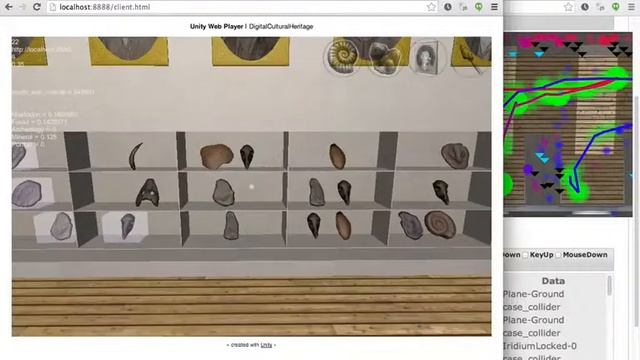This screenshot has height=360, width=640.
Task: Click the browser forward arrow
Action: tap(22, 7)
